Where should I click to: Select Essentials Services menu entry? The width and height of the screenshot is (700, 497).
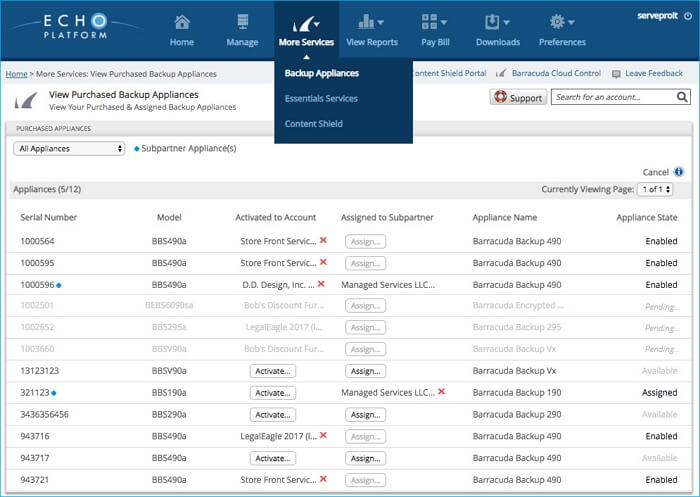click(320, 98)
